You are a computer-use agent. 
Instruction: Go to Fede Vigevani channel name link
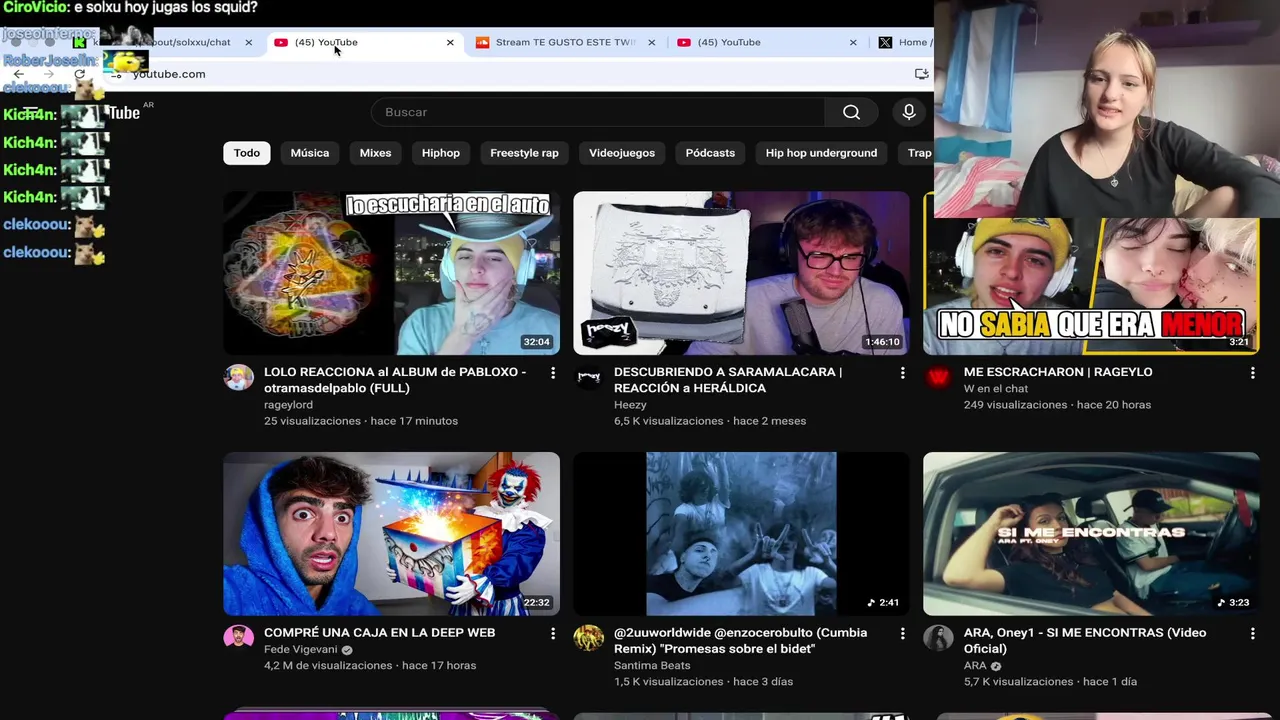301,650
